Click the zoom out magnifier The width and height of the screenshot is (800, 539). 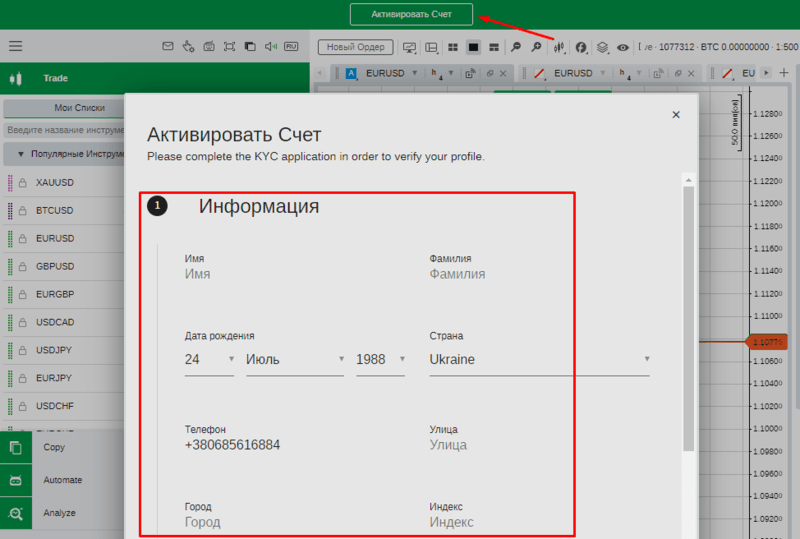point(516,47)
